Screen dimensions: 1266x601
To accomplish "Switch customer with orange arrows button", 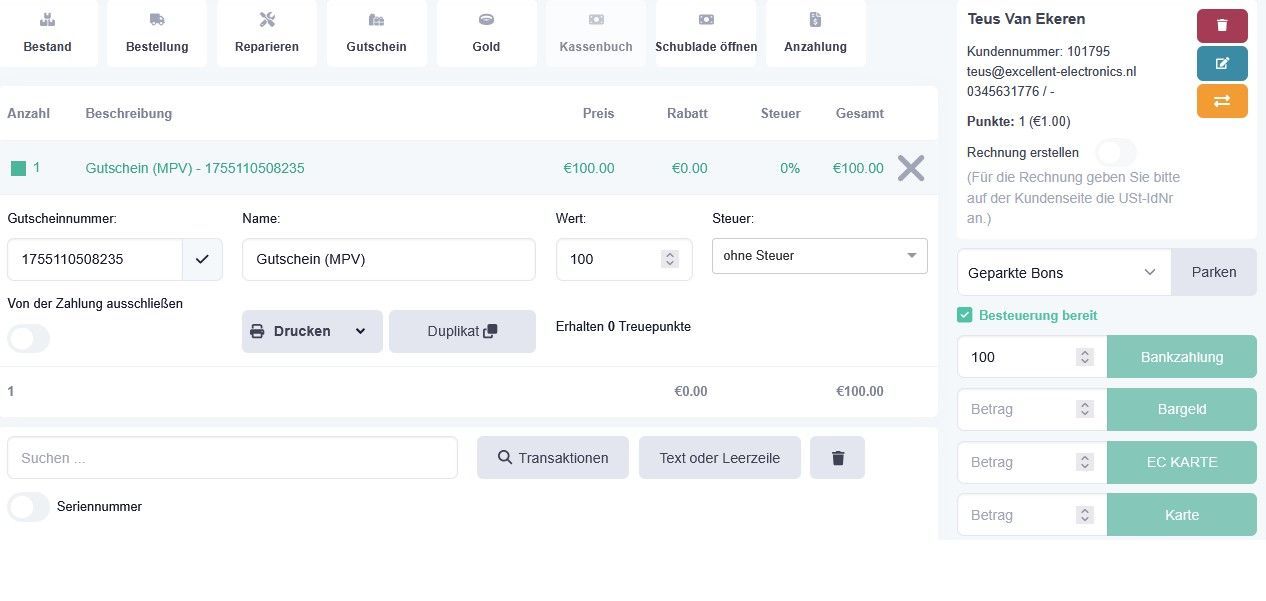I will click(1222, 101).
